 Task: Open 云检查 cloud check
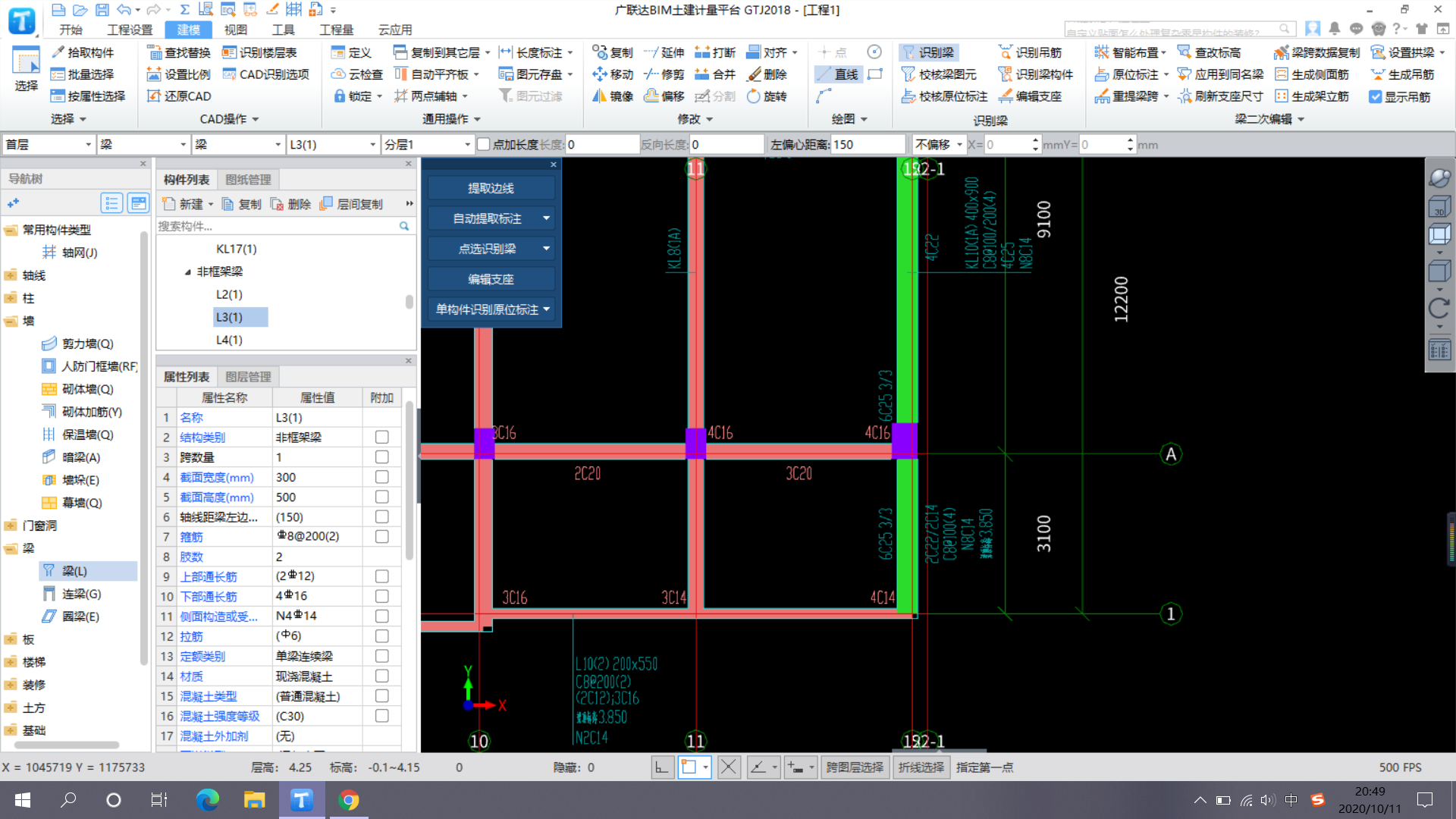(357, 74)
